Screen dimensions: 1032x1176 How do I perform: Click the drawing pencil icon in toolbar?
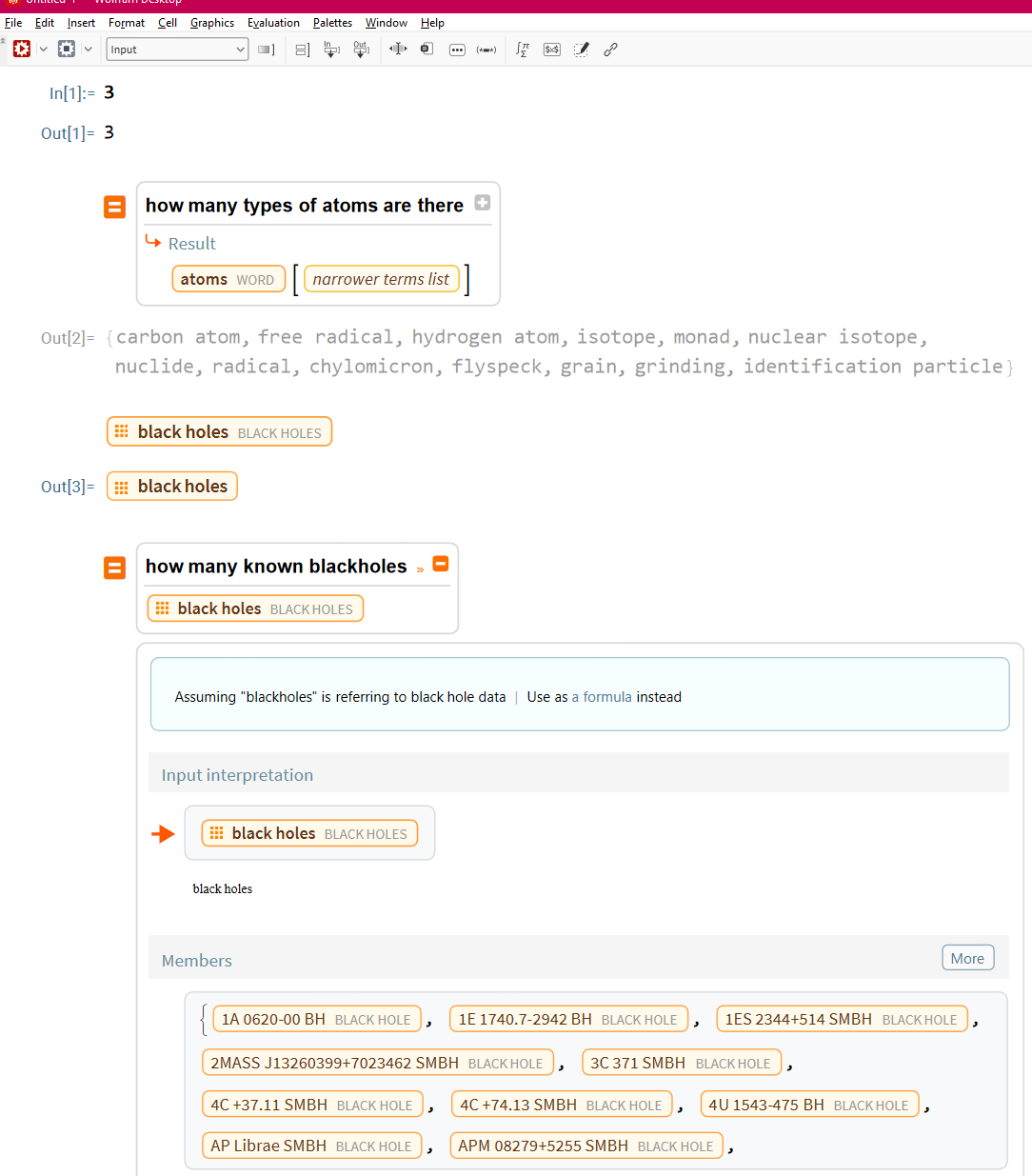click(581, 50)
